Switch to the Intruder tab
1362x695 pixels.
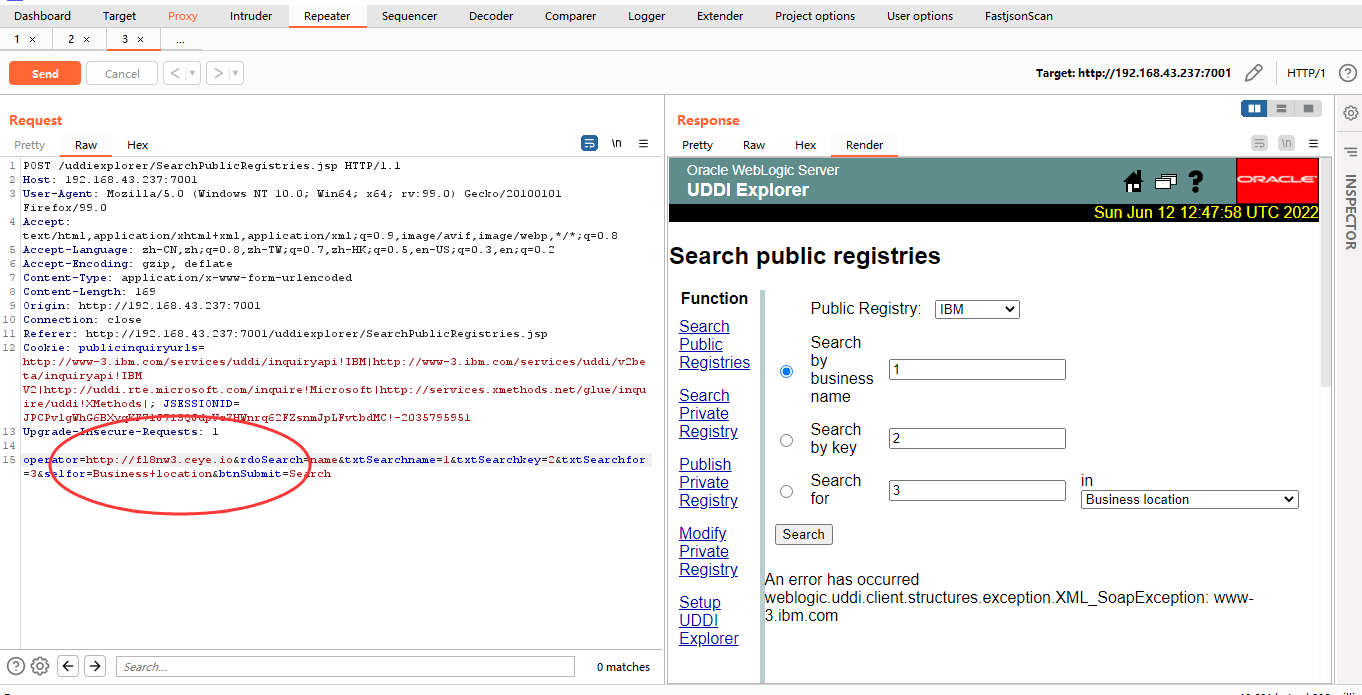click(x=250, y=16)
